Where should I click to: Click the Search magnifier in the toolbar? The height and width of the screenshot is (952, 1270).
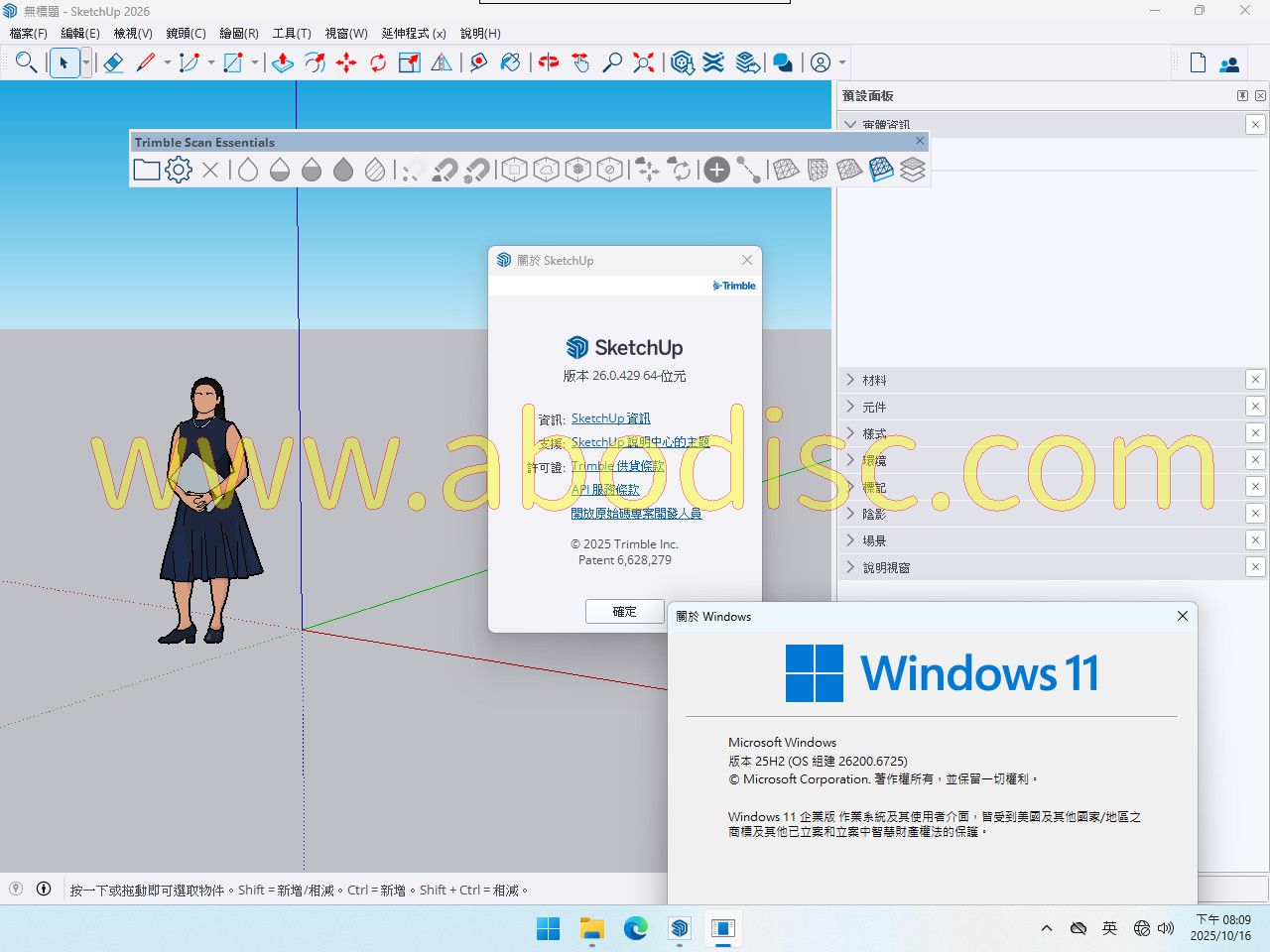point(27,63)
